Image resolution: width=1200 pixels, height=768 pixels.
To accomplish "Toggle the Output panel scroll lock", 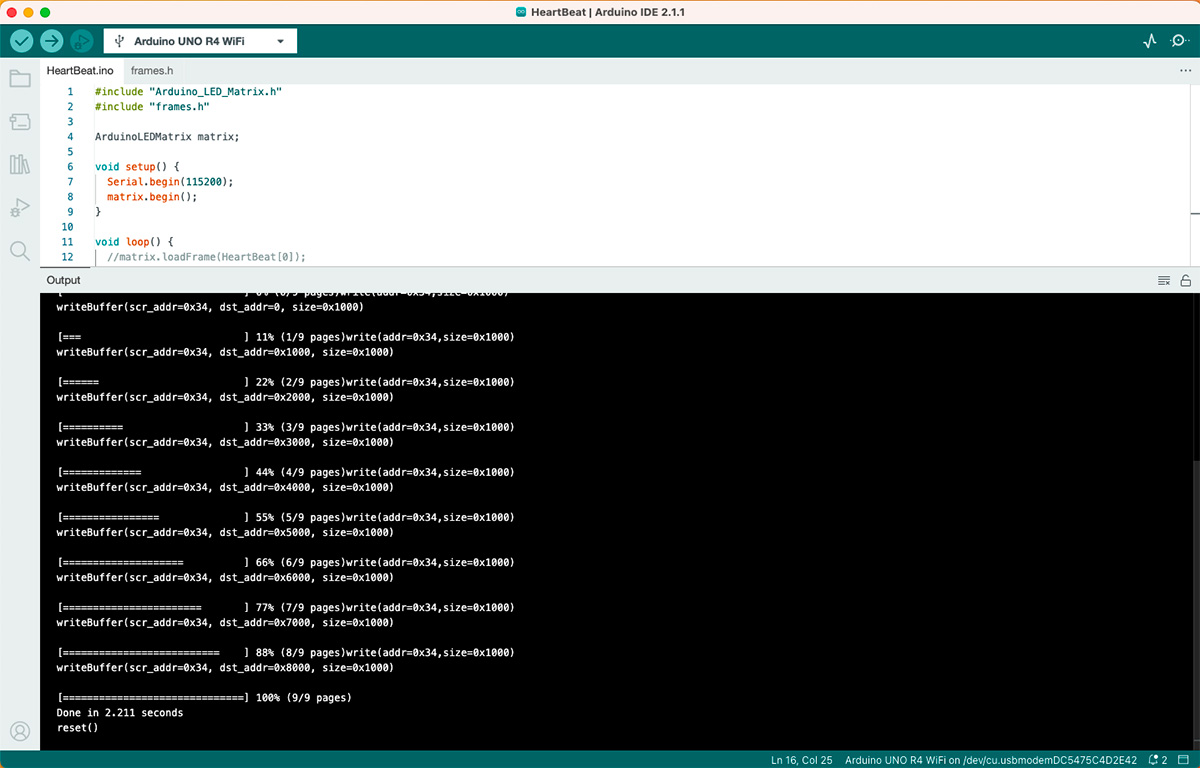I will [x=1185, y=281].
